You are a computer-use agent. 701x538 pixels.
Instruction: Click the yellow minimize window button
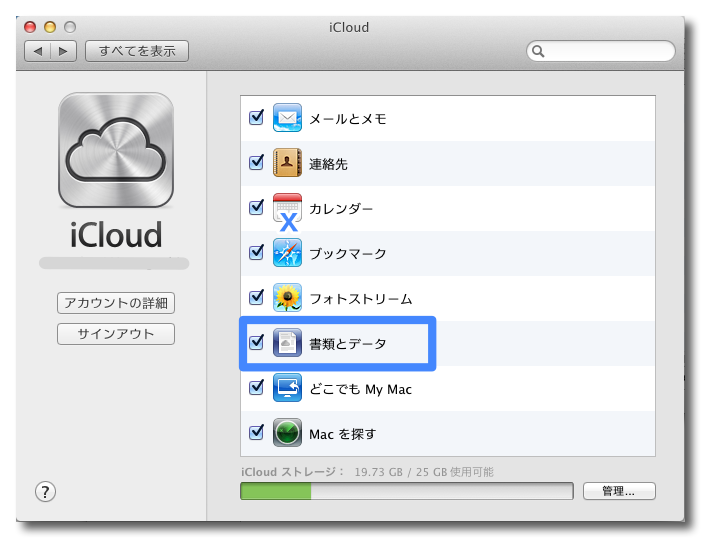[x=50, y=27]
